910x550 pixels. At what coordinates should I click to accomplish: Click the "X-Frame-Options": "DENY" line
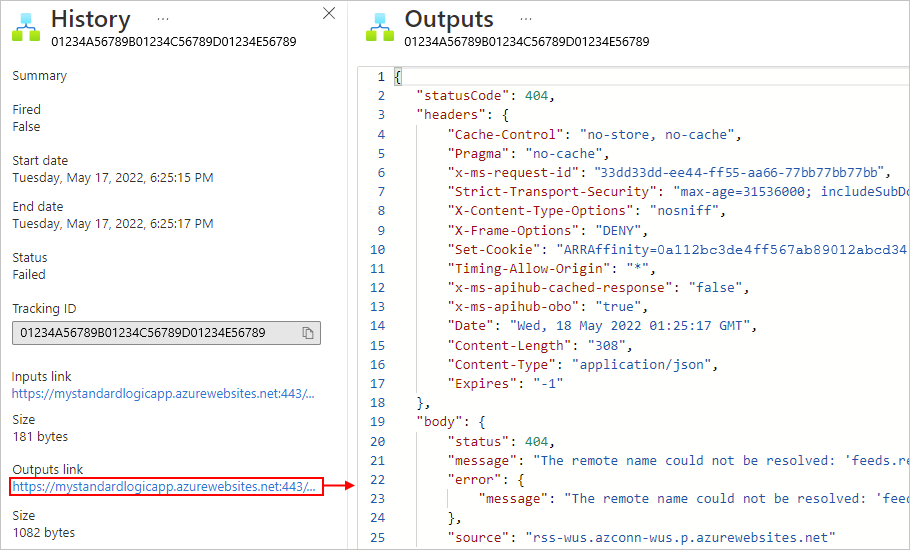click(548, 230)
